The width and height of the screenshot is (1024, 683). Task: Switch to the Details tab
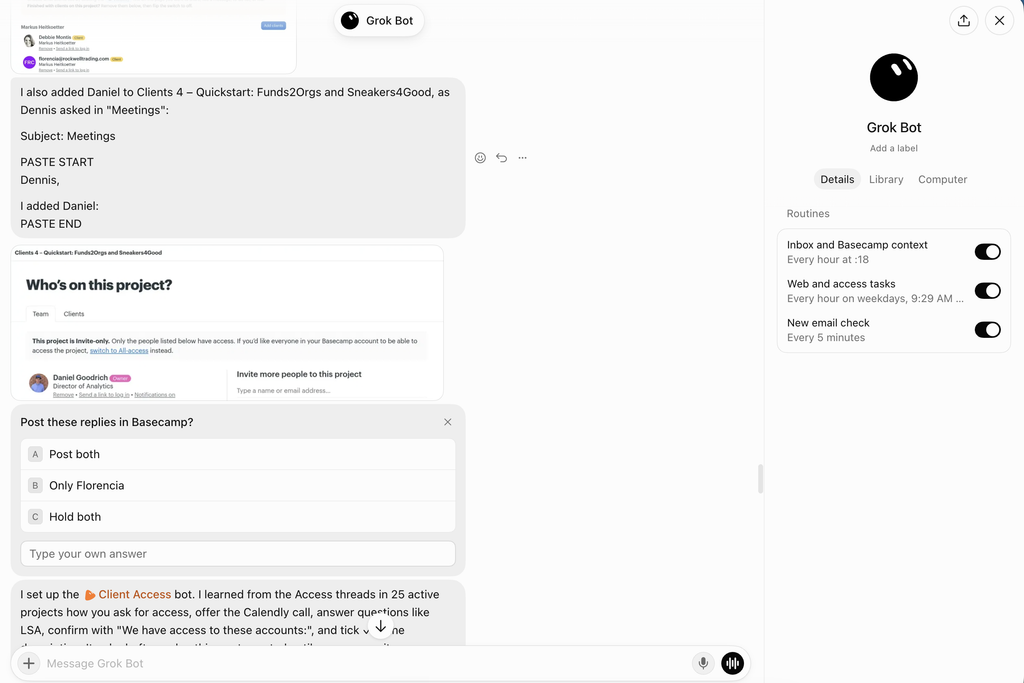point(837,180)
